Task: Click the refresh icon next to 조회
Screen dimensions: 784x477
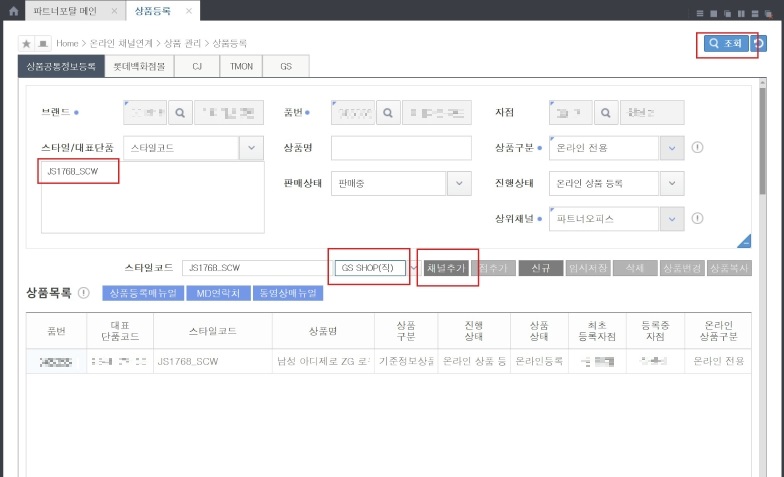Action: (759, 44)
